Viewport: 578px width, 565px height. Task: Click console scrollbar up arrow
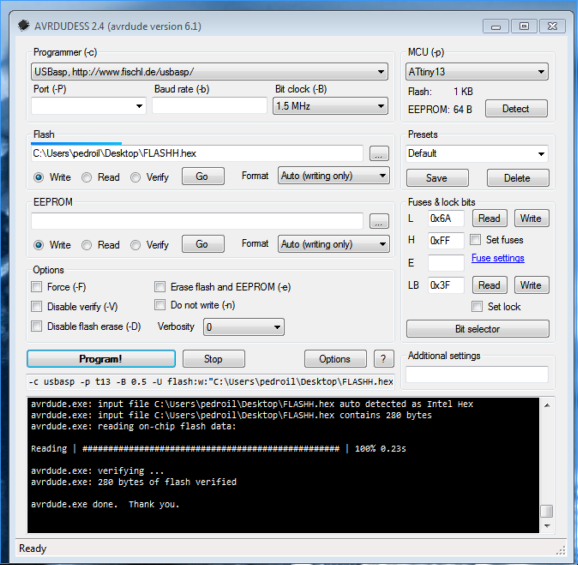pos(547,405)
